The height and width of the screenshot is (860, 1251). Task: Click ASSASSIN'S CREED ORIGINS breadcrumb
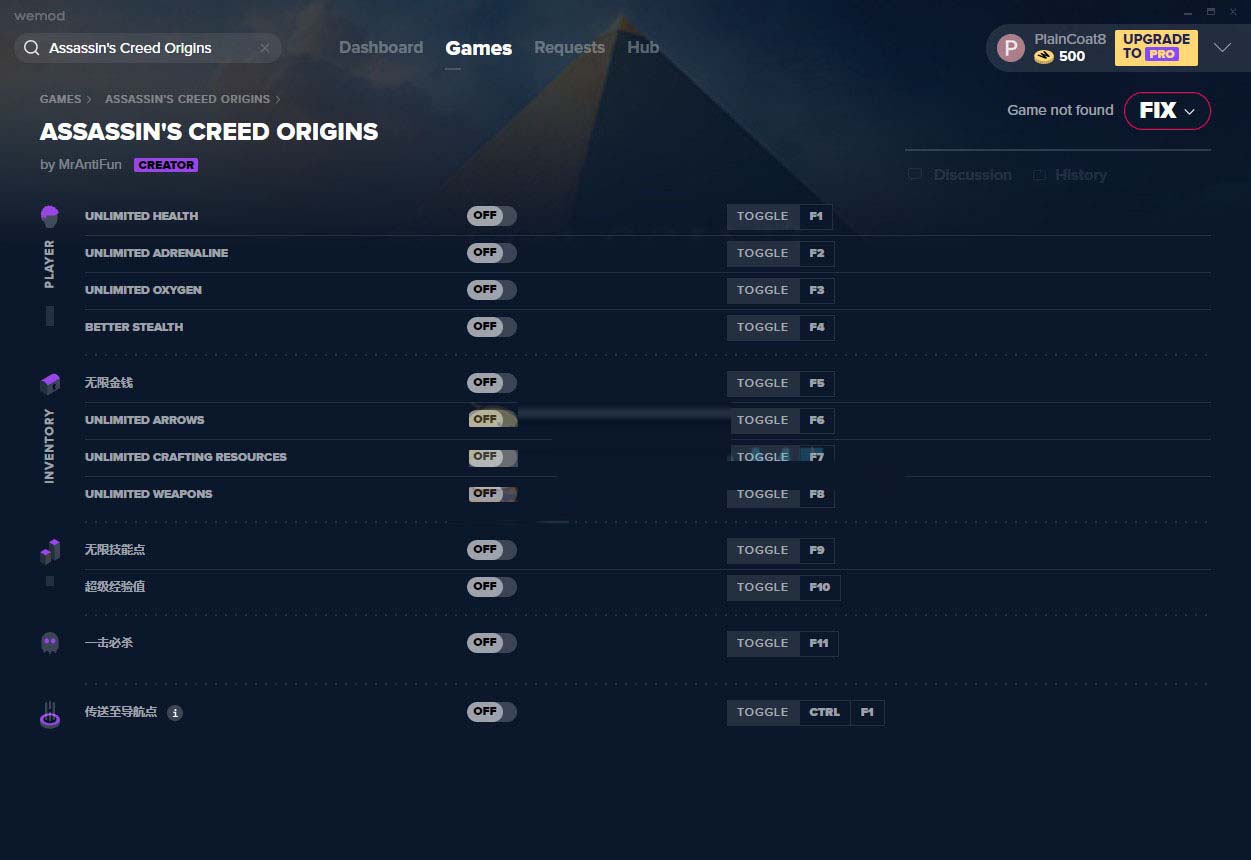[x=187, y=99]
